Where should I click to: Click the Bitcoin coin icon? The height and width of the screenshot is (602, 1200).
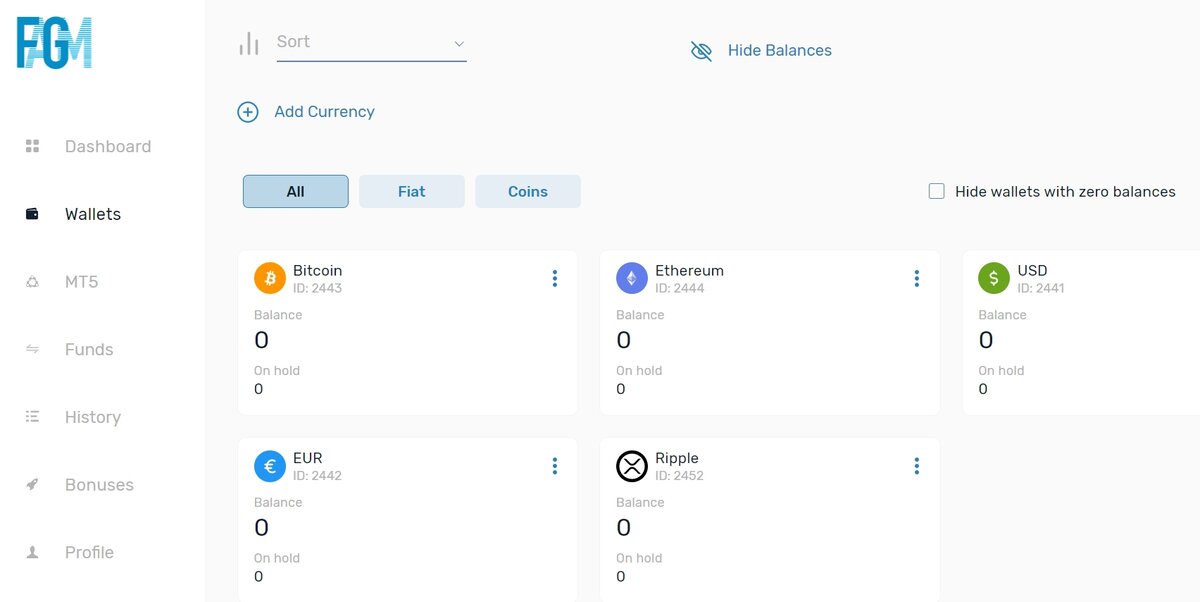[x=270, y=278]
